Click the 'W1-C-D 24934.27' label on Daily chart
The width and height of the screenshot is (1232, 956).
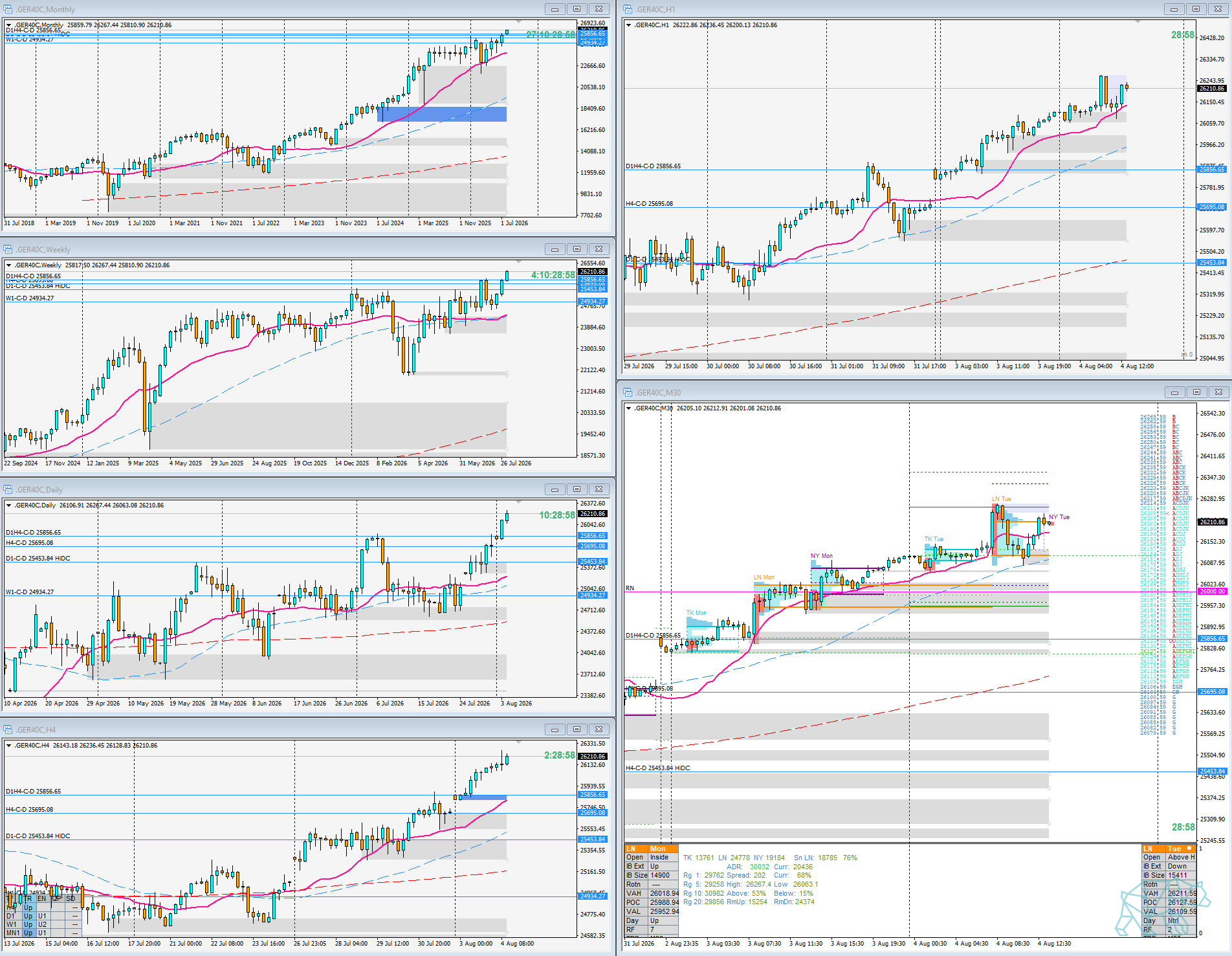point(30,592)
